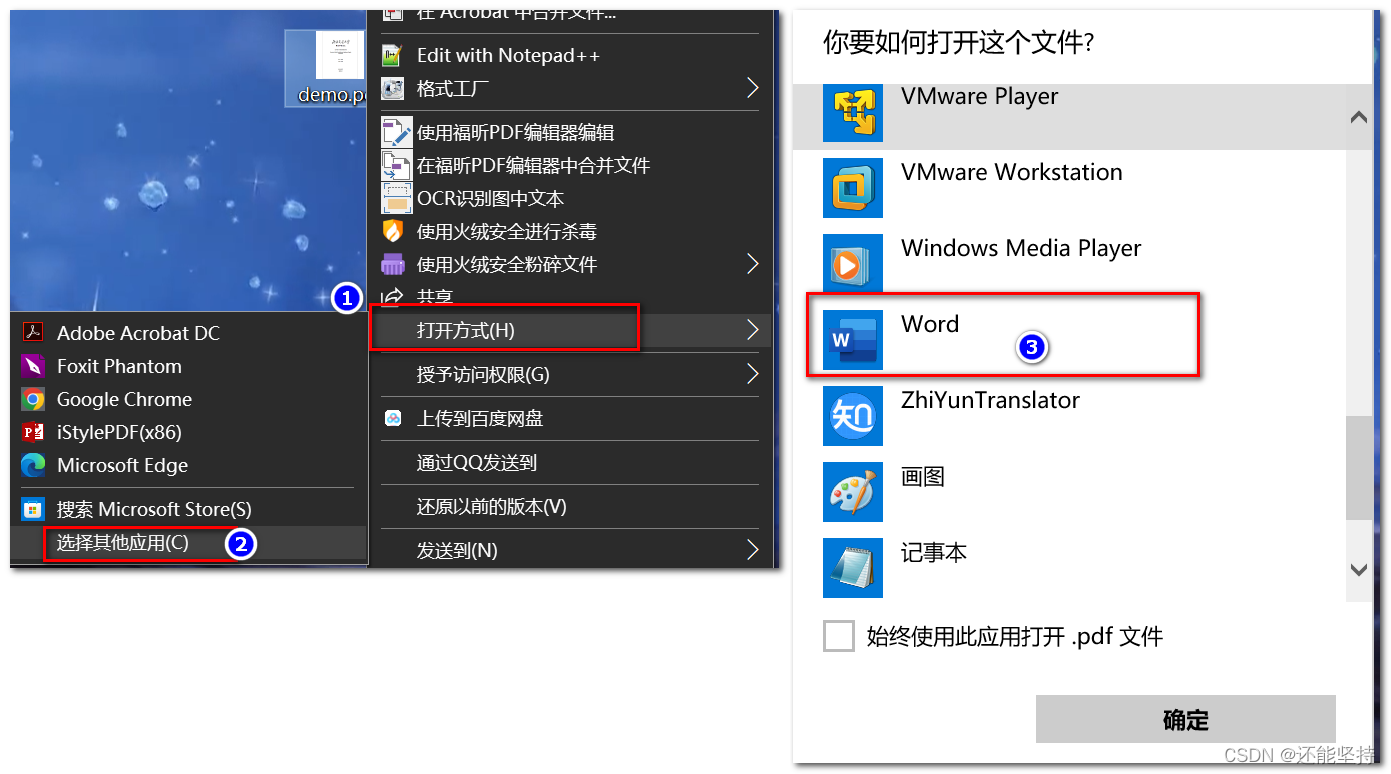Click the ZhiYunTranslator icon

(853, 415)
